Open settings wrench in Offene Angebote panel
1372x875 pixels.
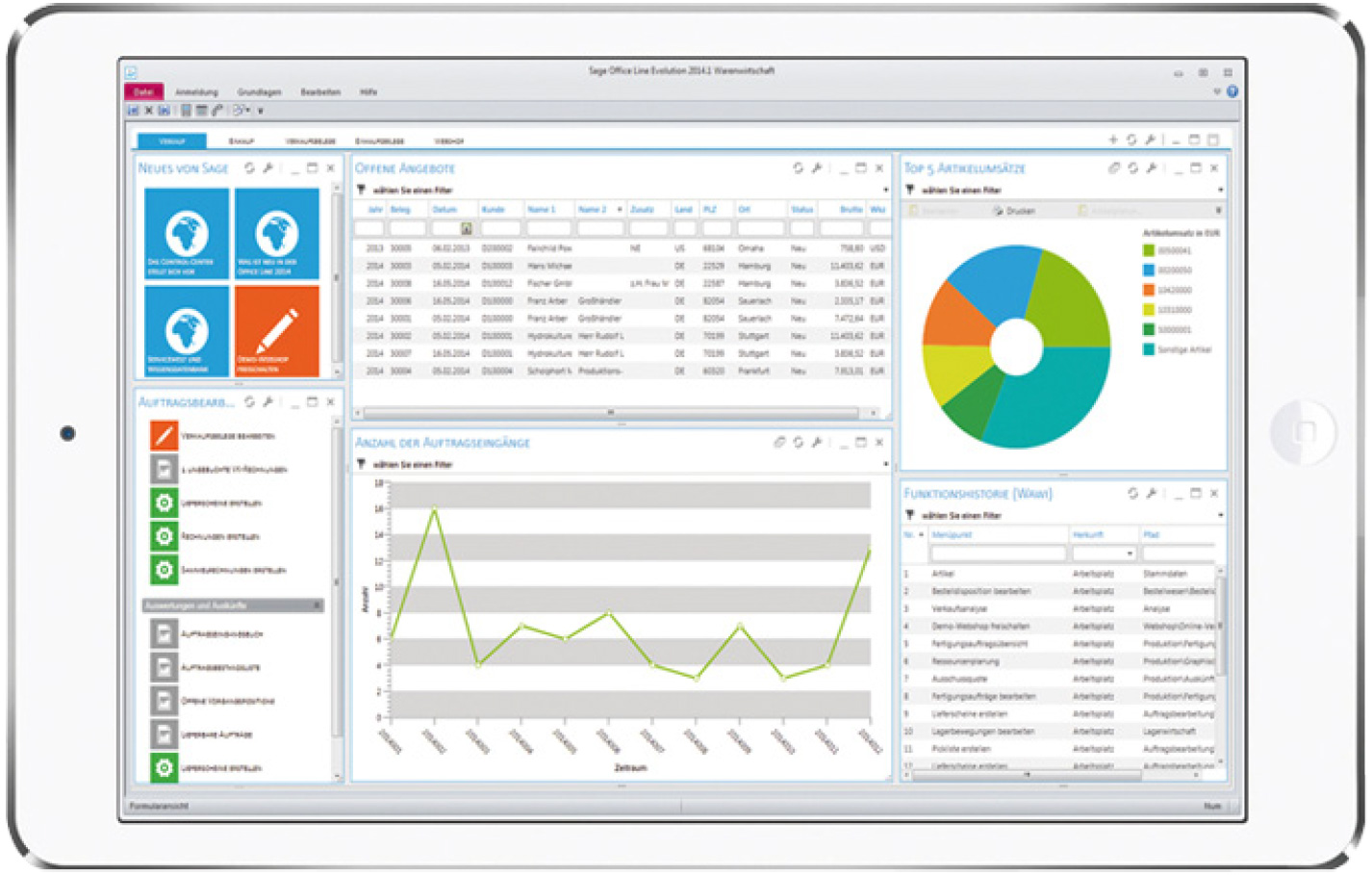(x=817, y=167)
